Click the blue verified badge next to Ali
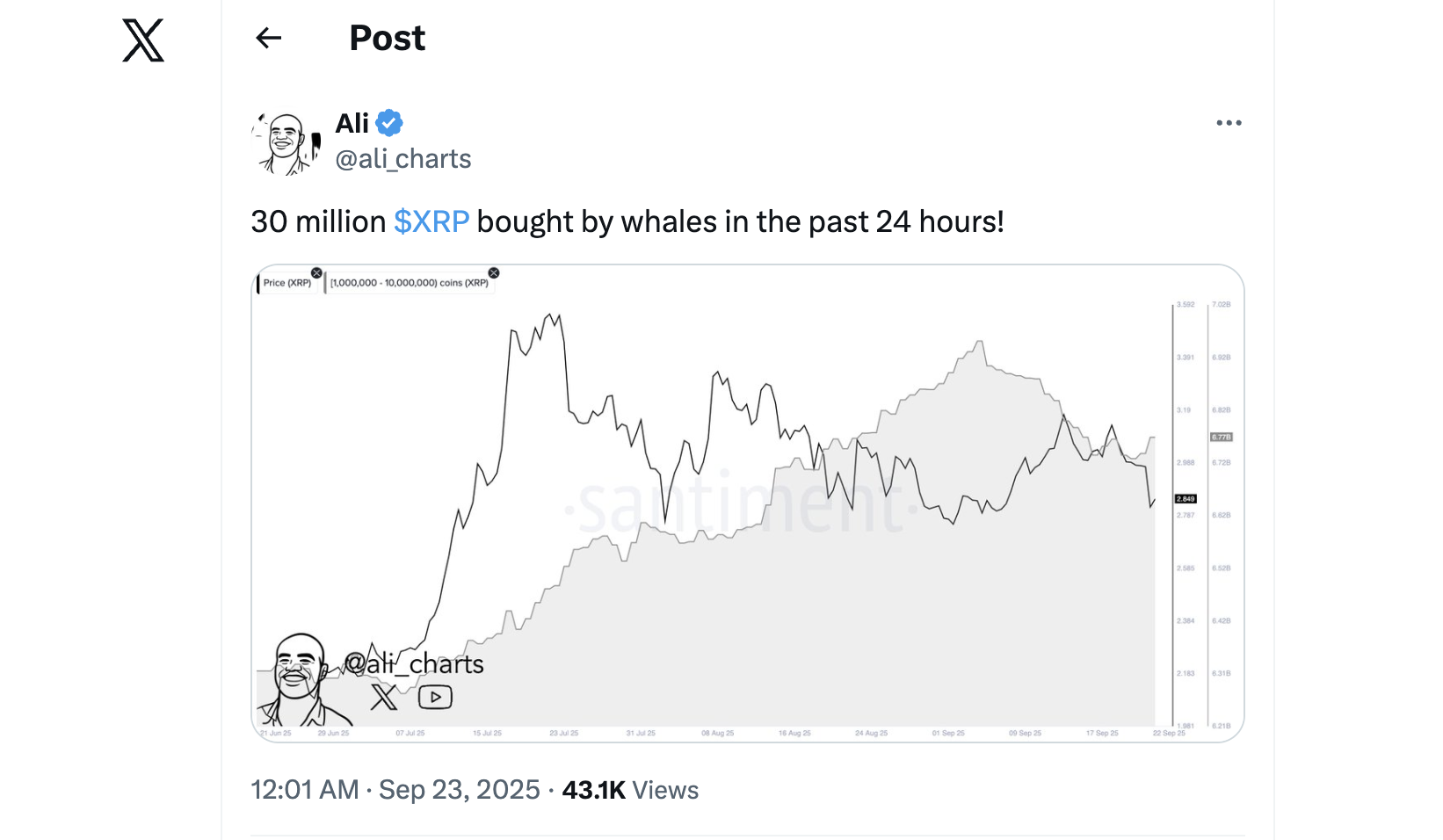 pyautogui.click(x=389, y=123)
